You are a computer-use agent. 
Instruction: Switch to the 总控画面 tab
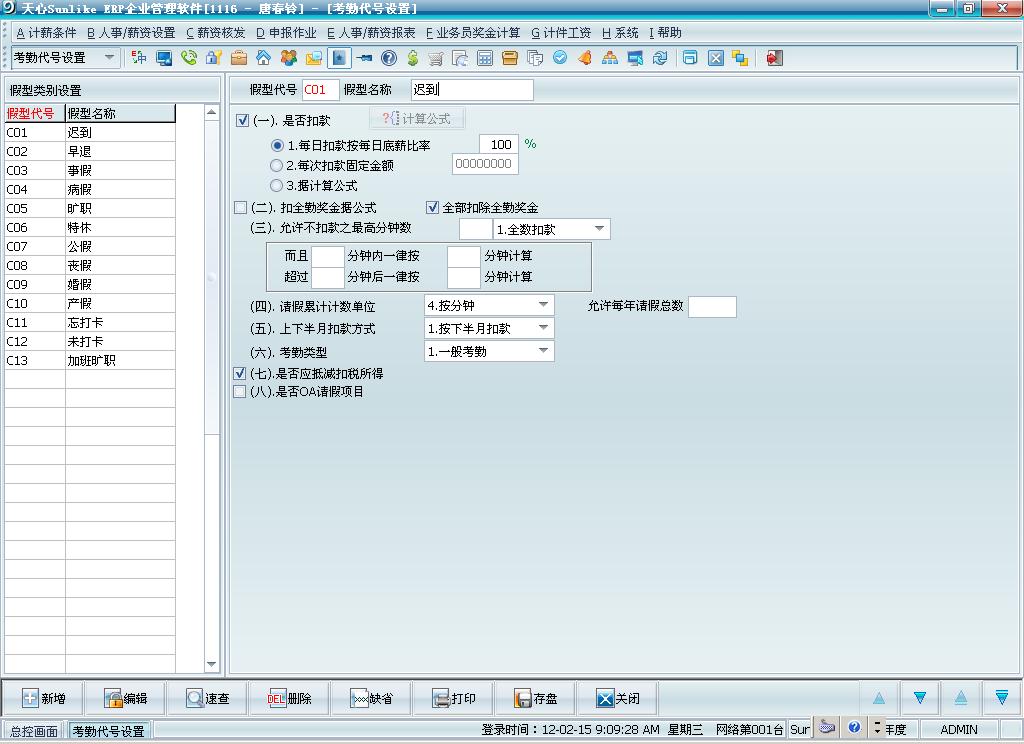(33, 730)
